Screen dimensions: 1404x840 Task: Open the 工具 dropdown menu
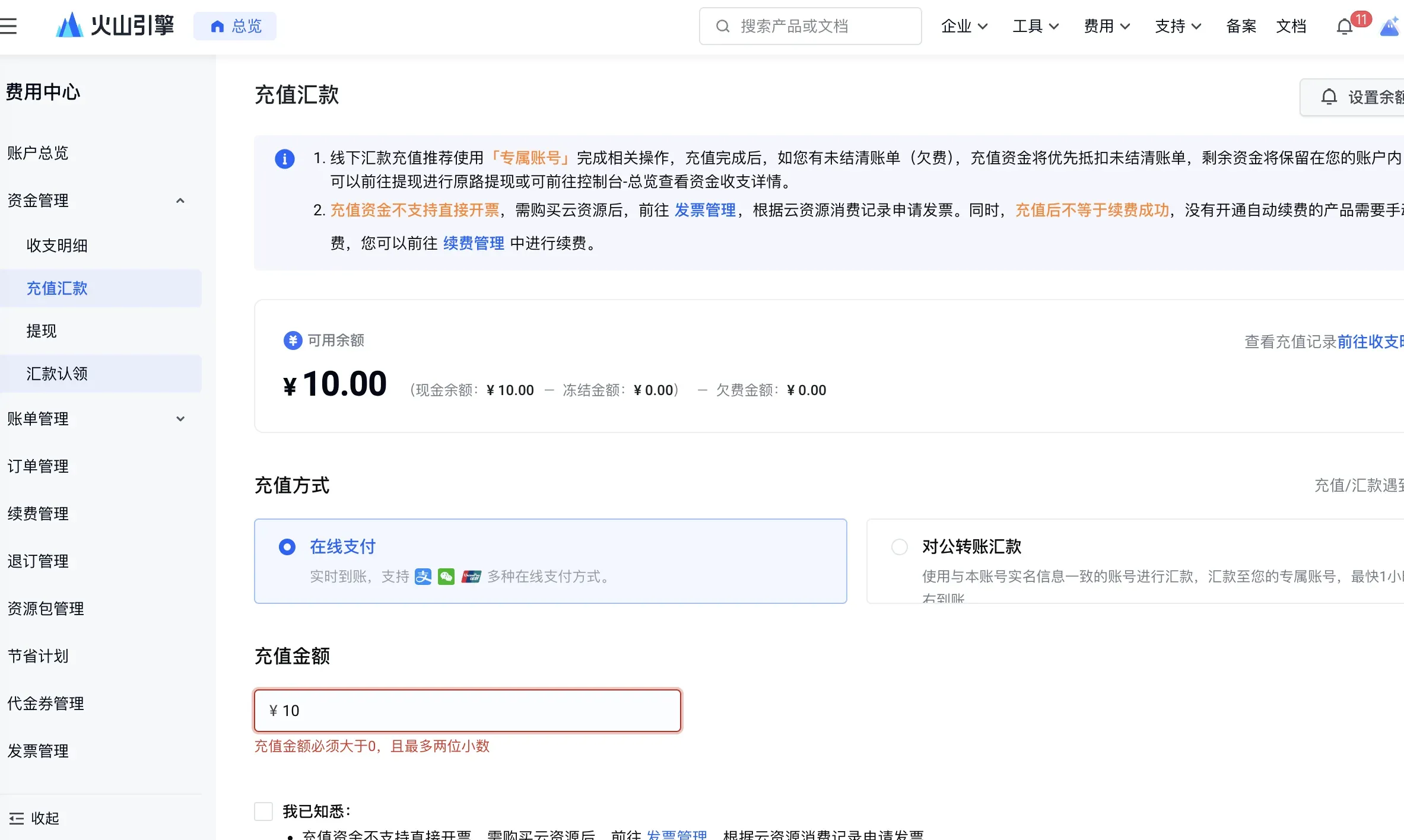point(1036,26)
